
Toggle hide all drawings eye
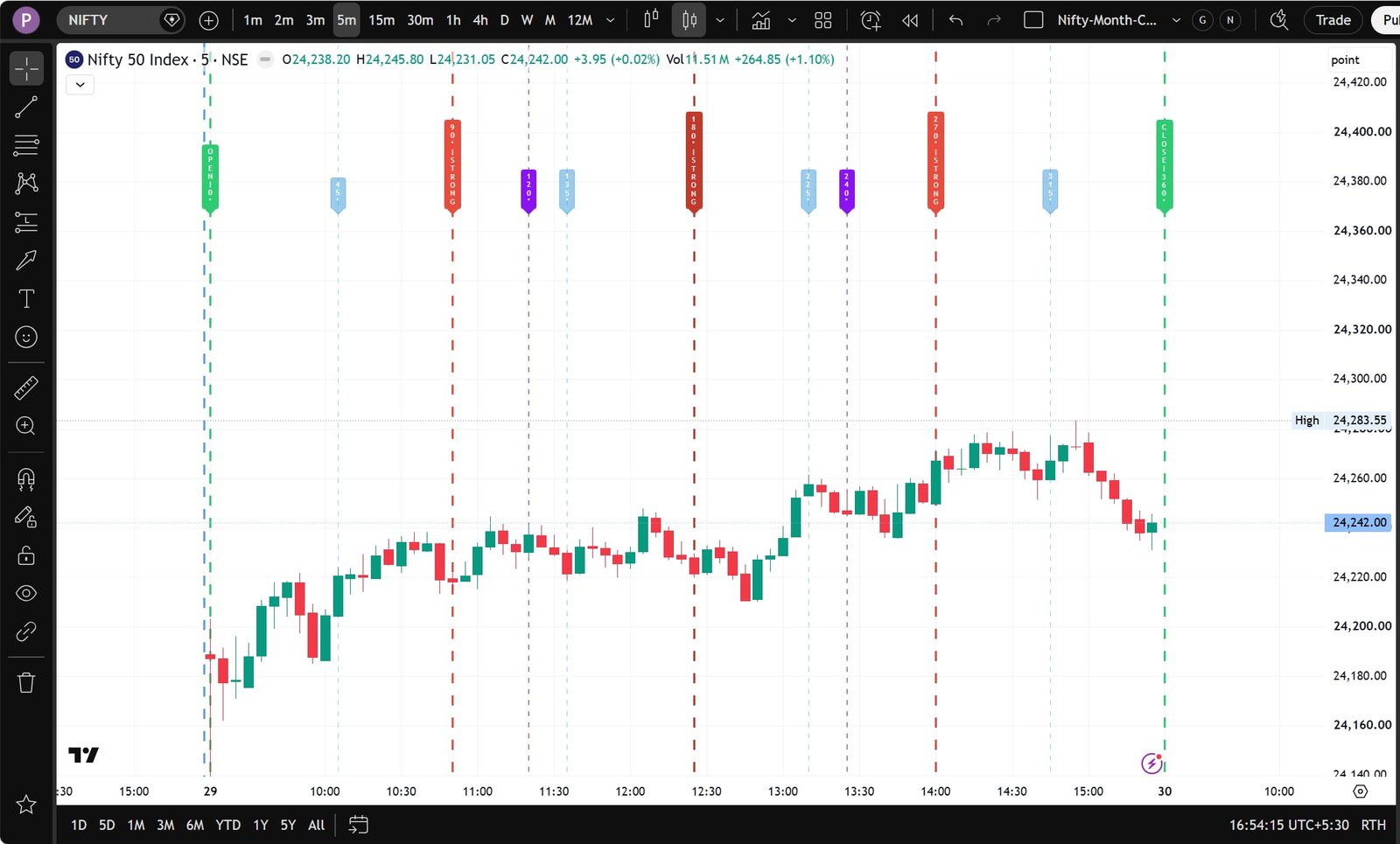pyautogui.click(x=26, y=593)
